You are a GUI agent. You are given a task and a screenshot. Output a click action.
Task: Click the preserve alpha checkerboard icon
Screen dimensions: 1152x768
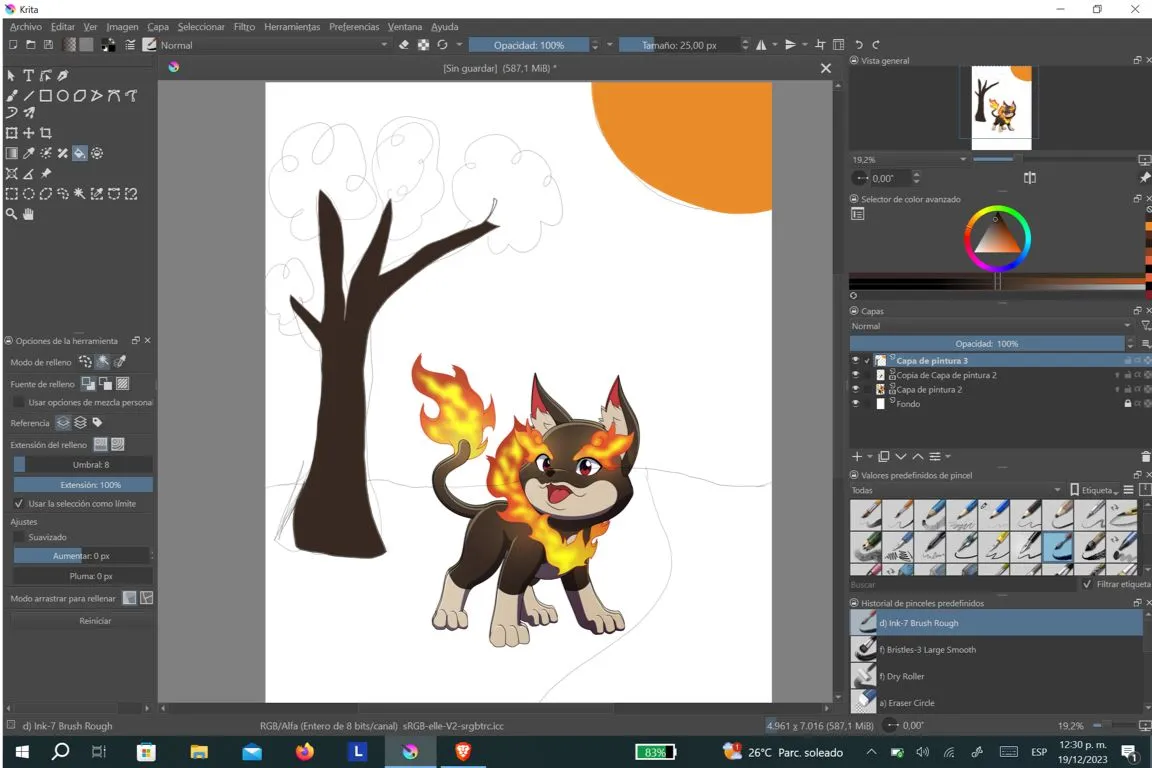tap(423, 45)
